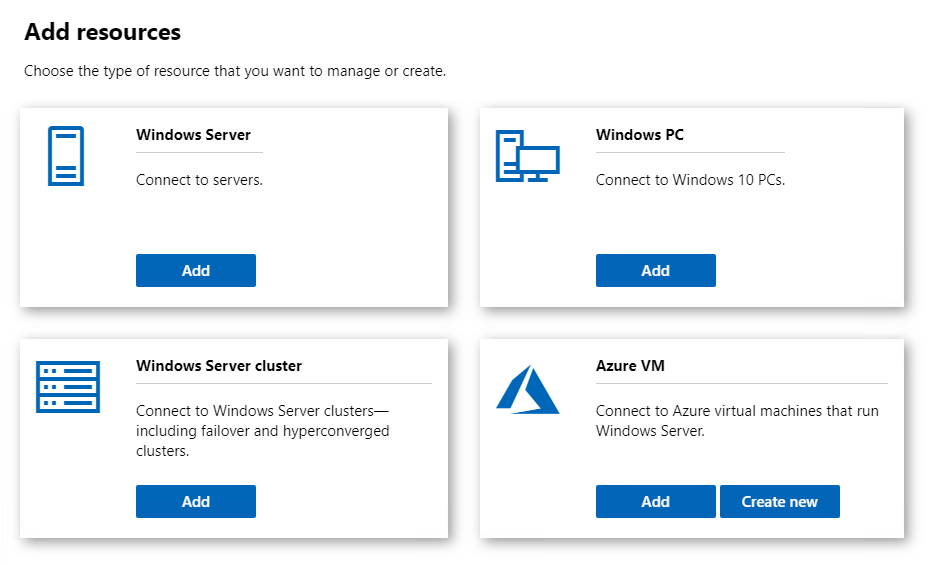Image resolution: width=930 pixels, height=565 pixels.
Task: Click the Windows Server cluster rack icon
Action: (x=68, y=387)
